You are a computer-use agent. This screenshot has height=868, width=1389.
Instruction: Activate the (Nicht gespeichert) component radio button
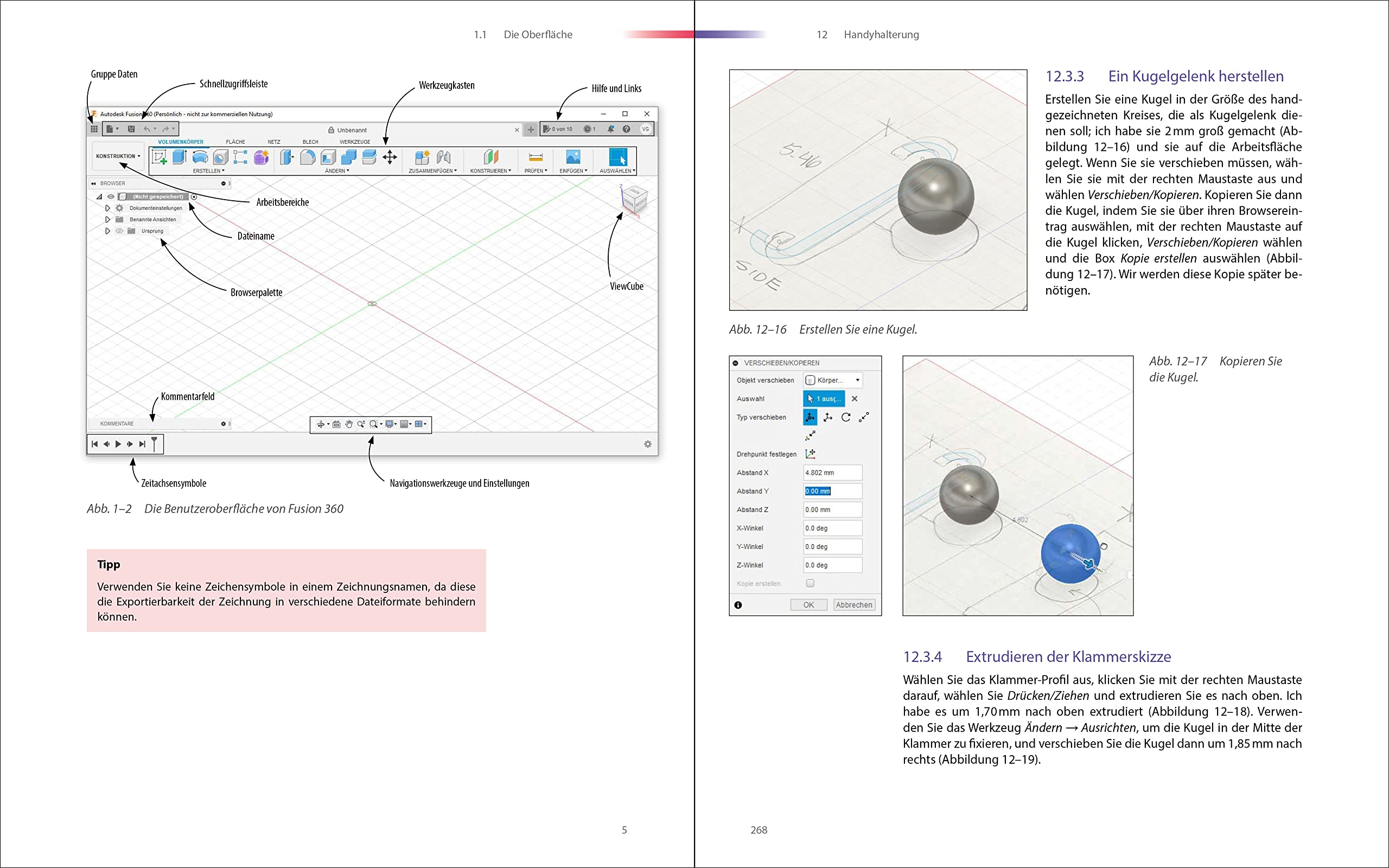[194, 197]
